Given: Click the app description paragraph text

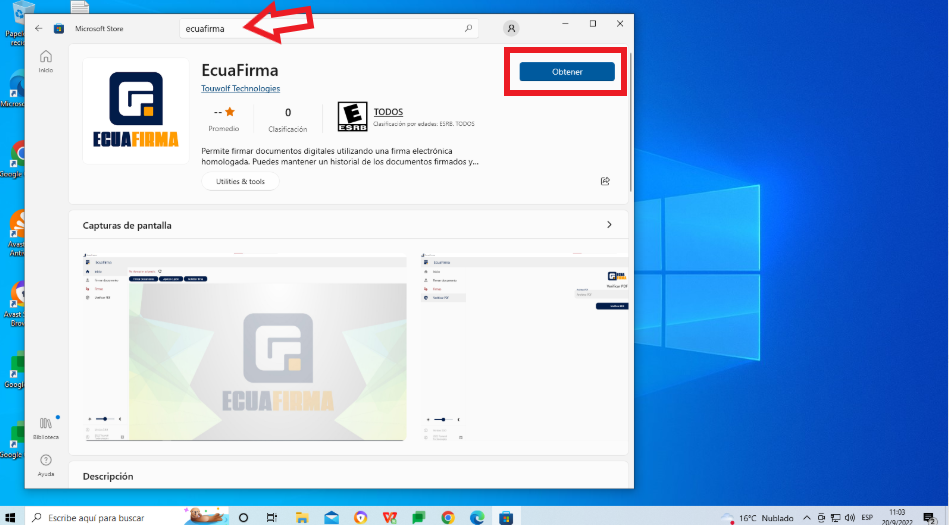Looking at the screenshot, I should [x=340, y=156].
